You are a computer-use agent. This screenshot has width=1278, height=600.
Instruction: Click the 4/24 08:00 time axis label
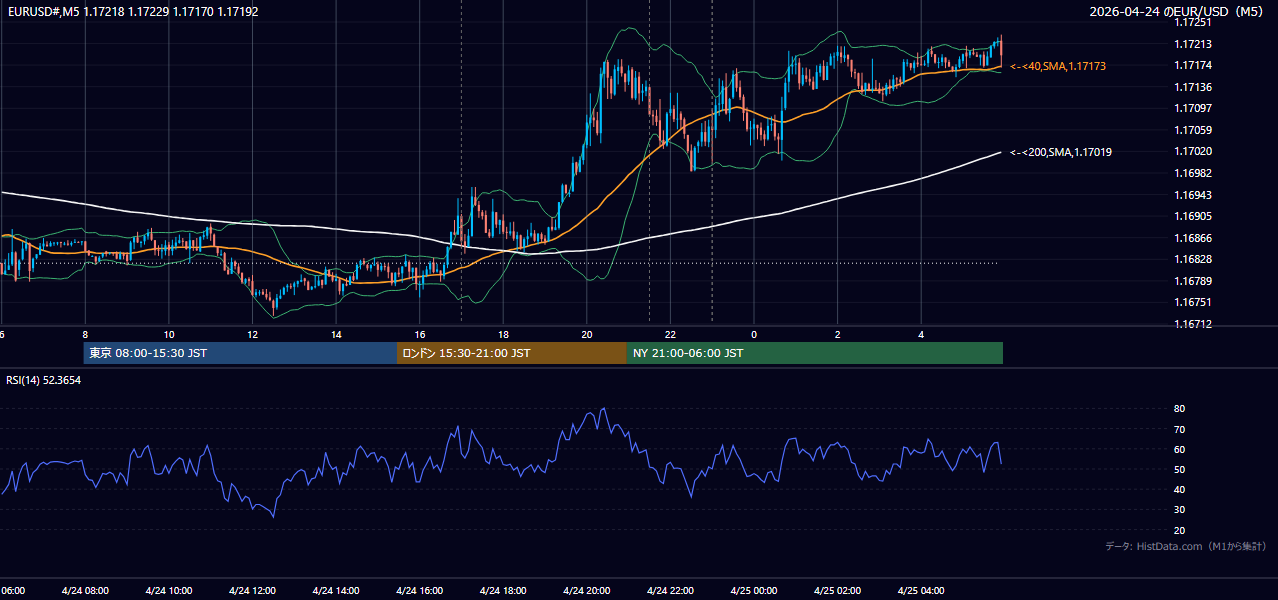tap(85, 590)
